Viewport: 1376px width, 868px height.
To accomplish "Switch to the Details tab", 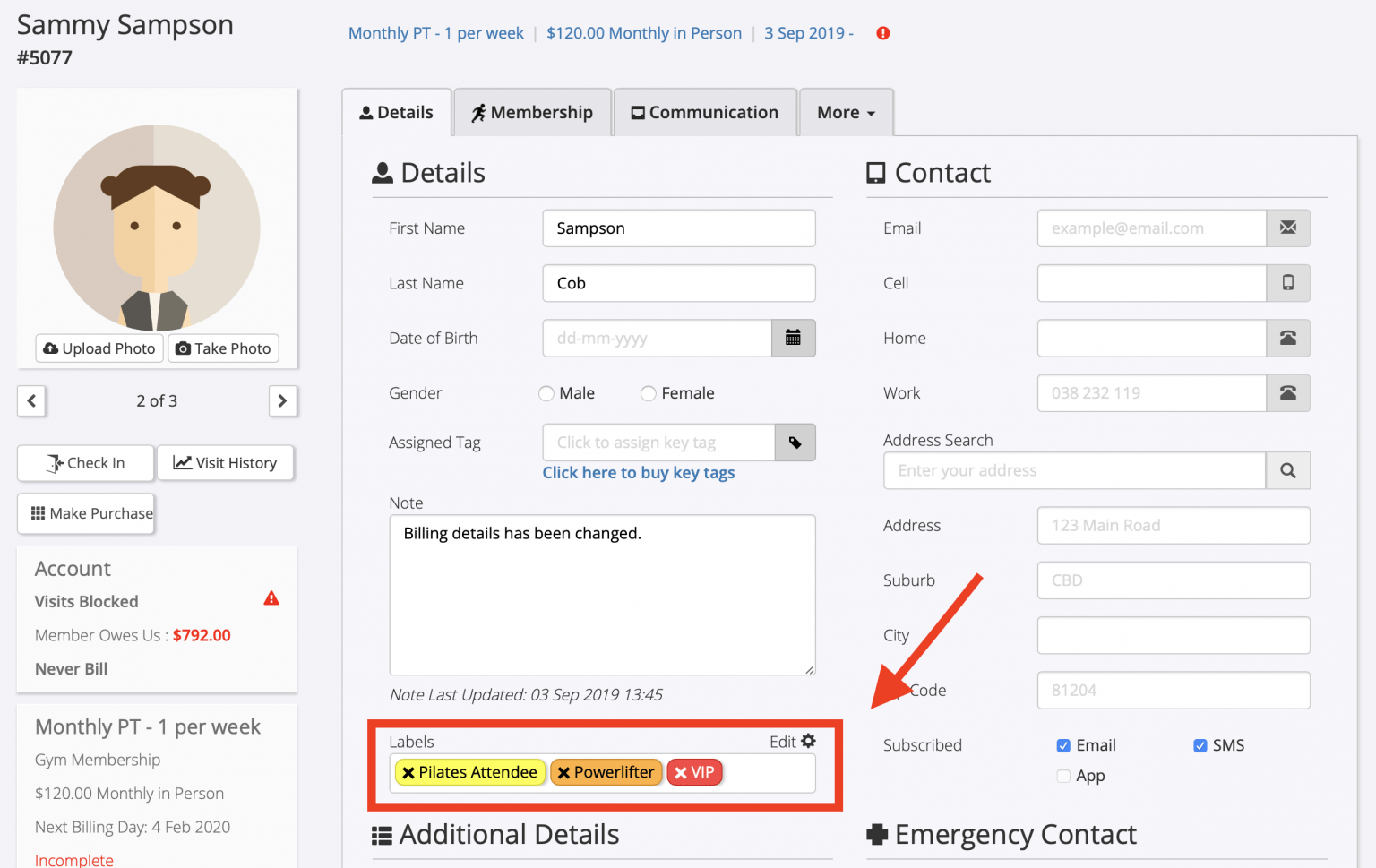I will click(397, 112).
